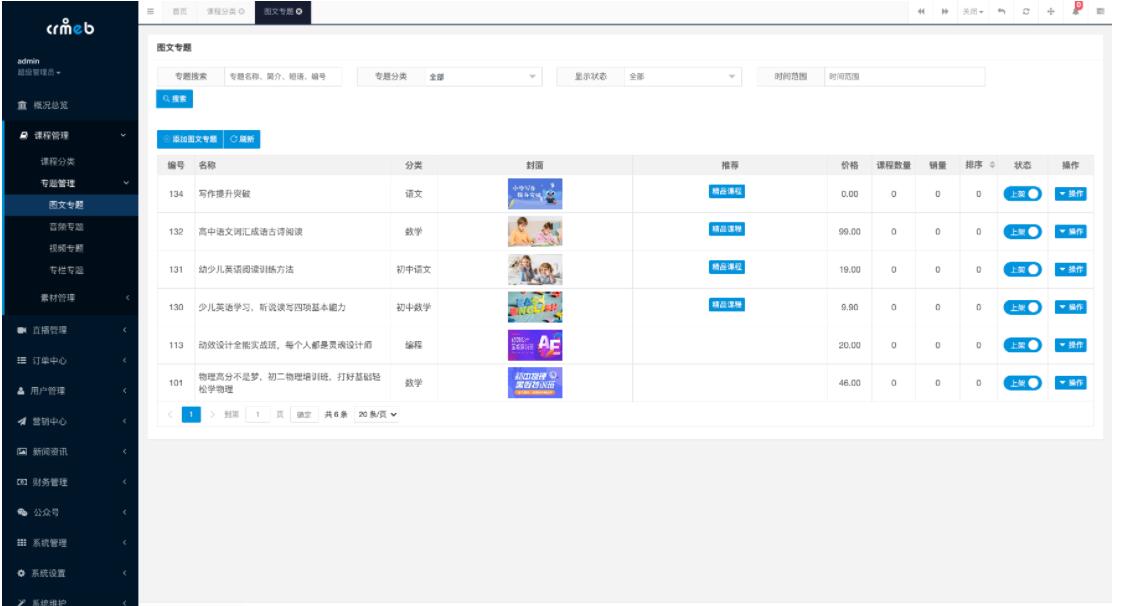Open 操作 dropdown for course 132
The height and width of the screenshot is (606, 1121).
click(x=1069, y=231)
